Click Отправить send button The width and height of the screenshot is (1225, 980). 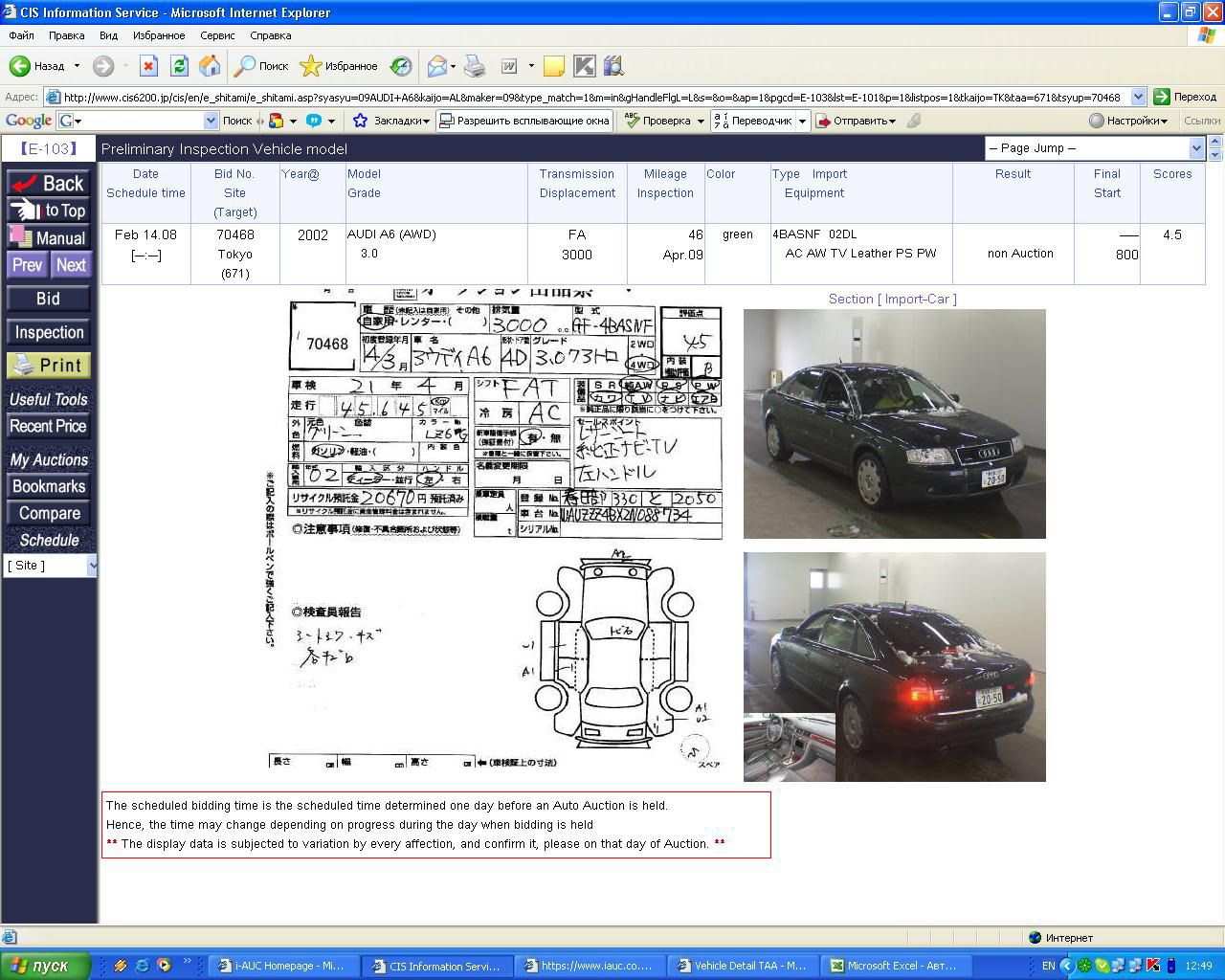coord(856,121)
